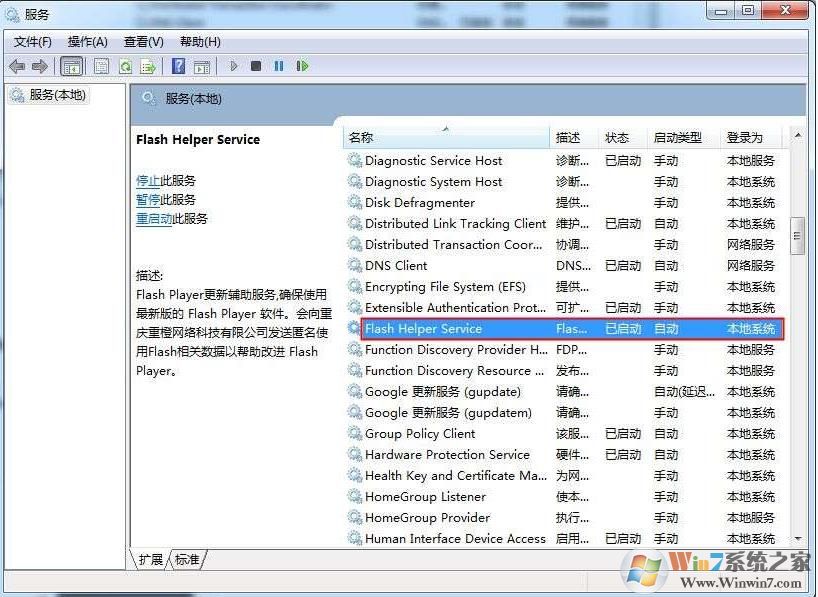Start the service using the play icon
The width and height of the screenshot is (818, 597).
click(232, 66)
